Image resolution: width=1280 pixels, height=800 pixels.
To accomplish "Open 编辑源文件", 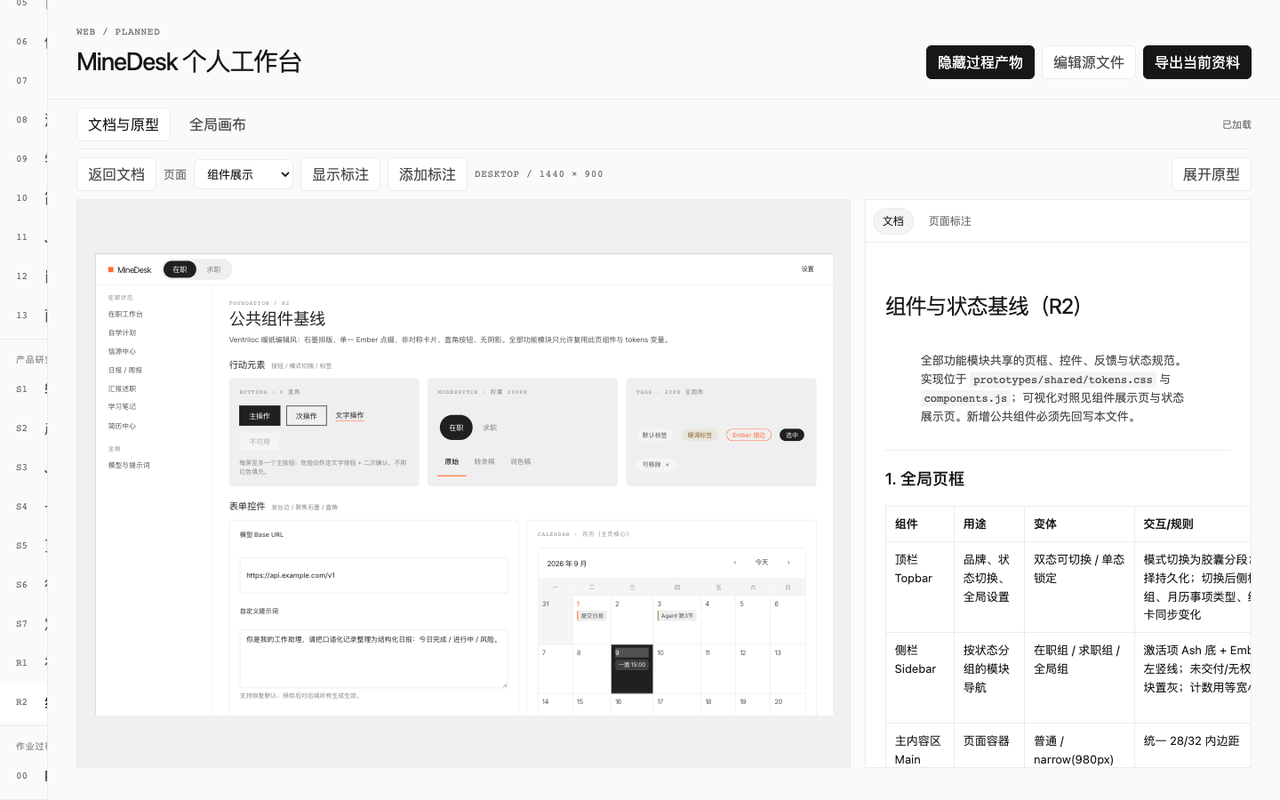I will 1089,62.
